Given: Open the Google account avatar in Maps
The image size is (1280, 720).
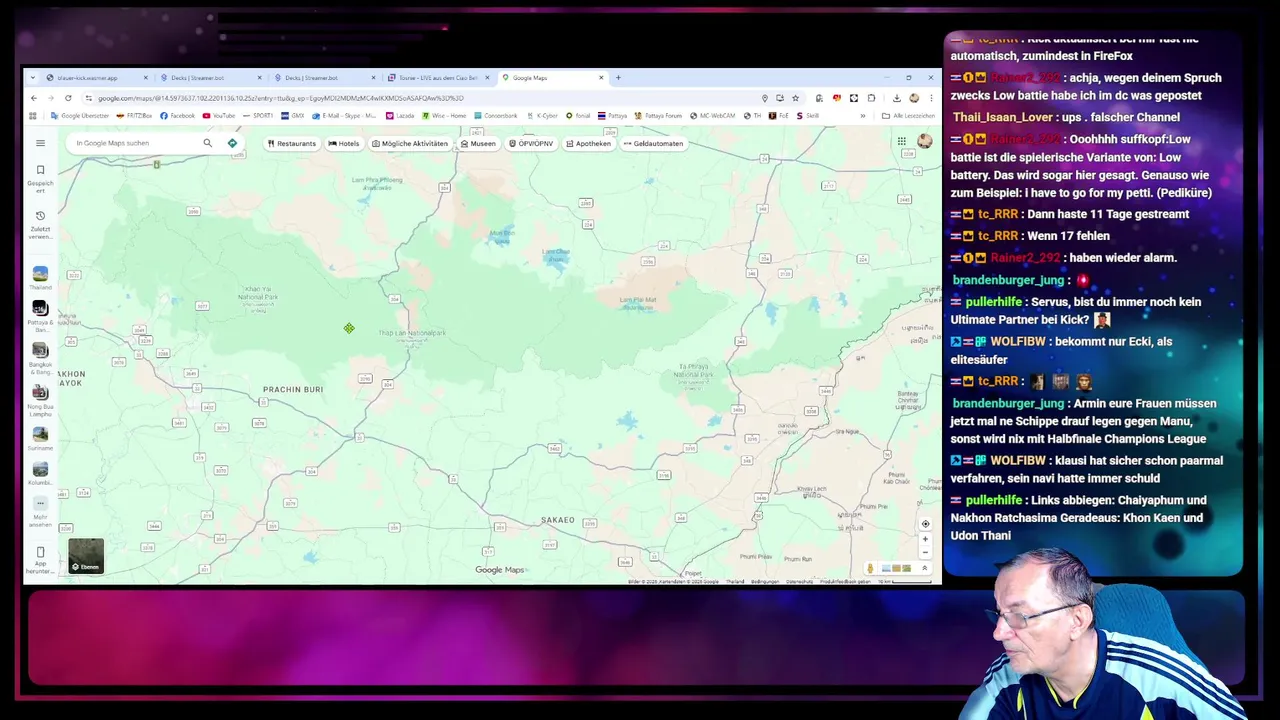Looking at the screenshot, I should (x=924, y=142).
